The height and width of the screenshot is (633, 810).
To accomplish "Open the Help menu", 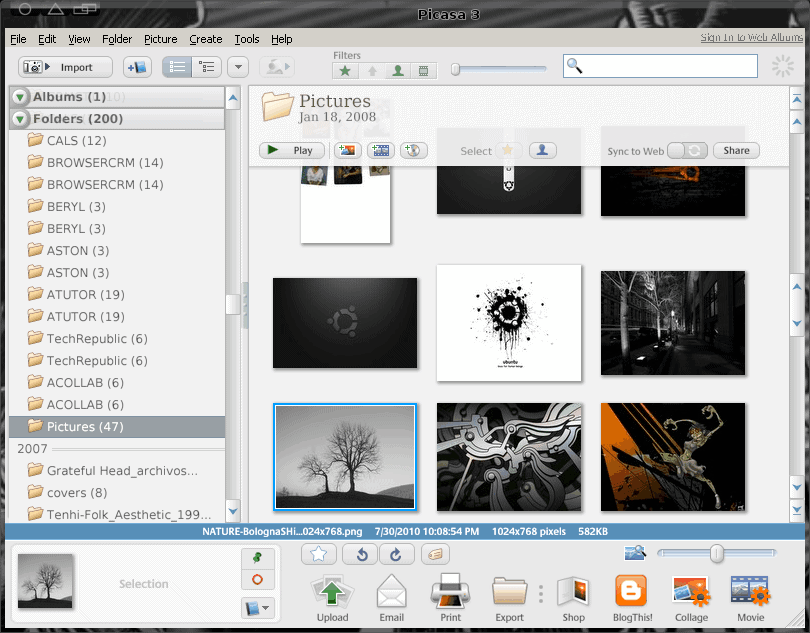I will 282,39.
